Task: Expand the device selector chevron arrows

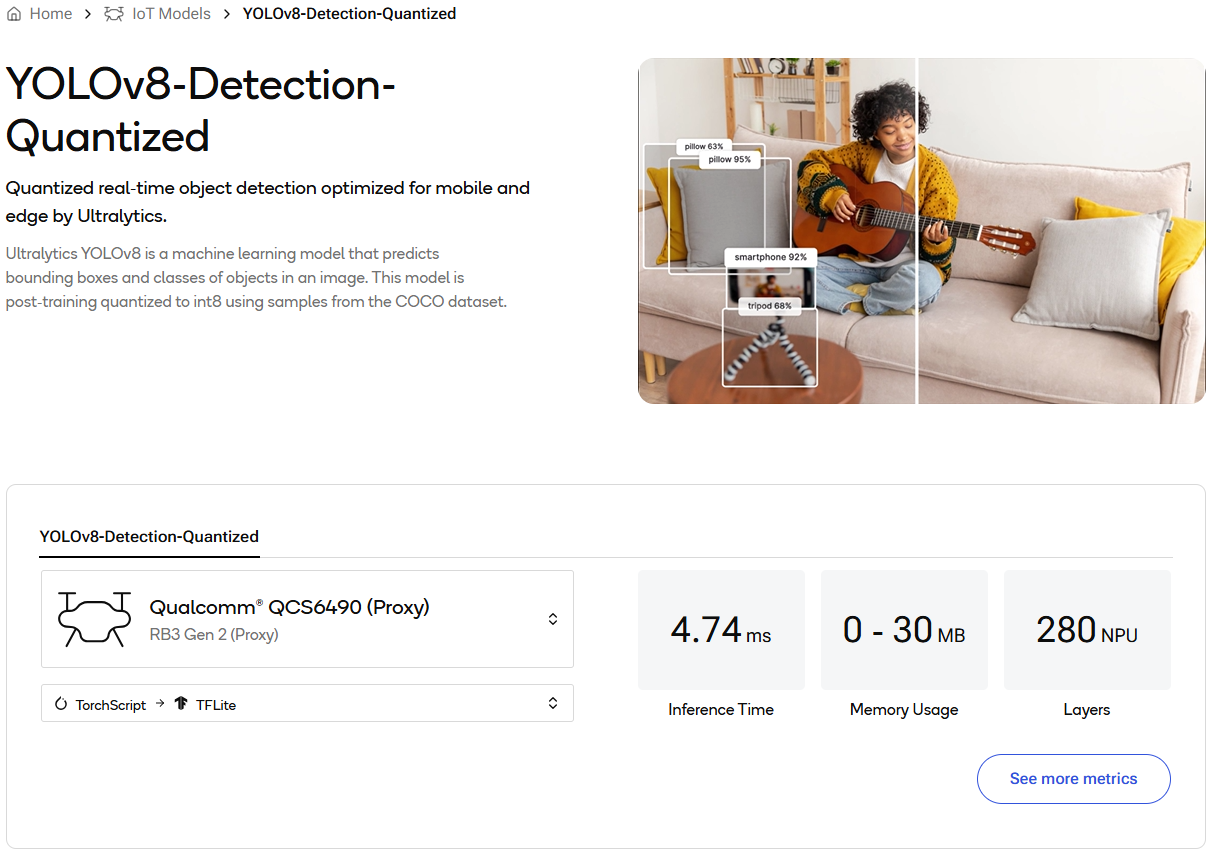Action: click(x=553, y=619)
